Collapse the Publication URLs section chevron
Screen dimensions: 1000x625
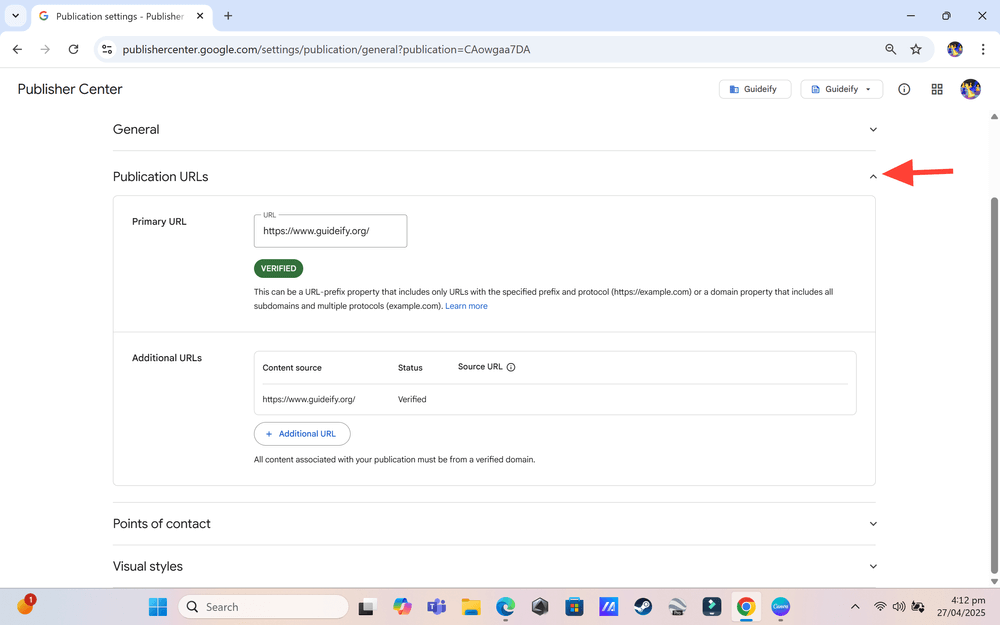click(873, 177)
